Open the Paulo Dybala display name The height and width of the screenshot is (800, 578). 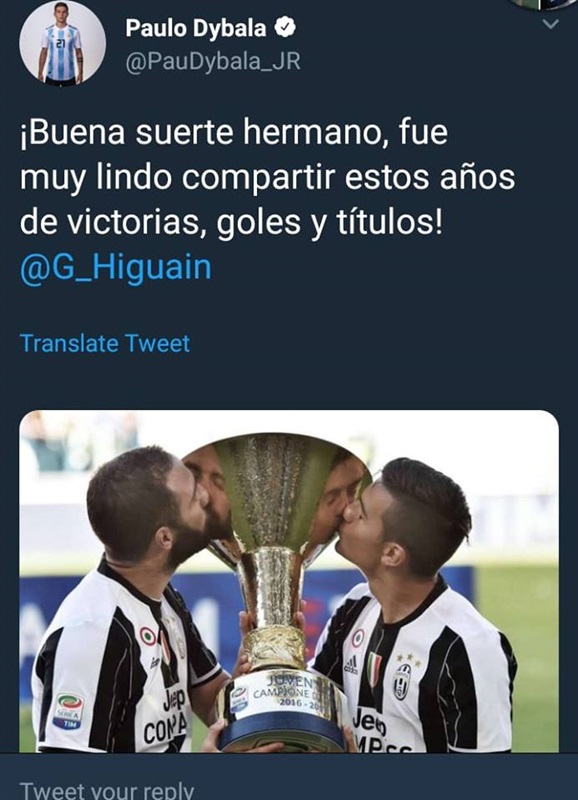(x=196, y=28)
